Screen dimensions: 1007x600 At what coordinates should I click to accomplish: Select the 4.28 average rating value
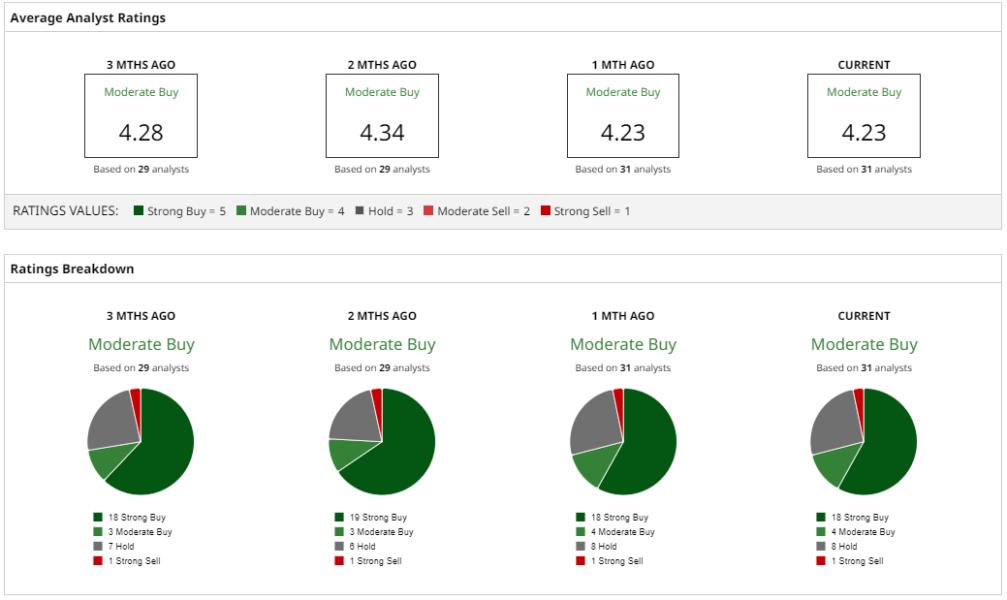(141, 133)
